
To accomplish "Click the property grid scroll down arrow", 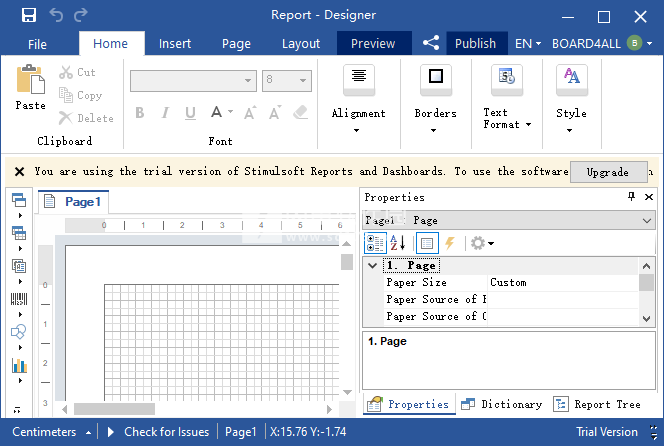I will click(646, 319).
